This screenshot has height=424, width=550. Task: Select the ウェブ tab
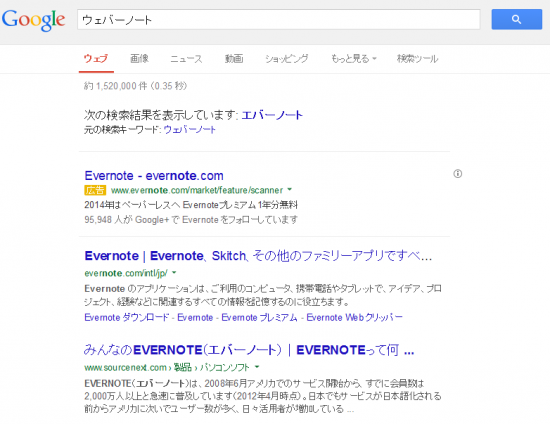tap(96, 59)
